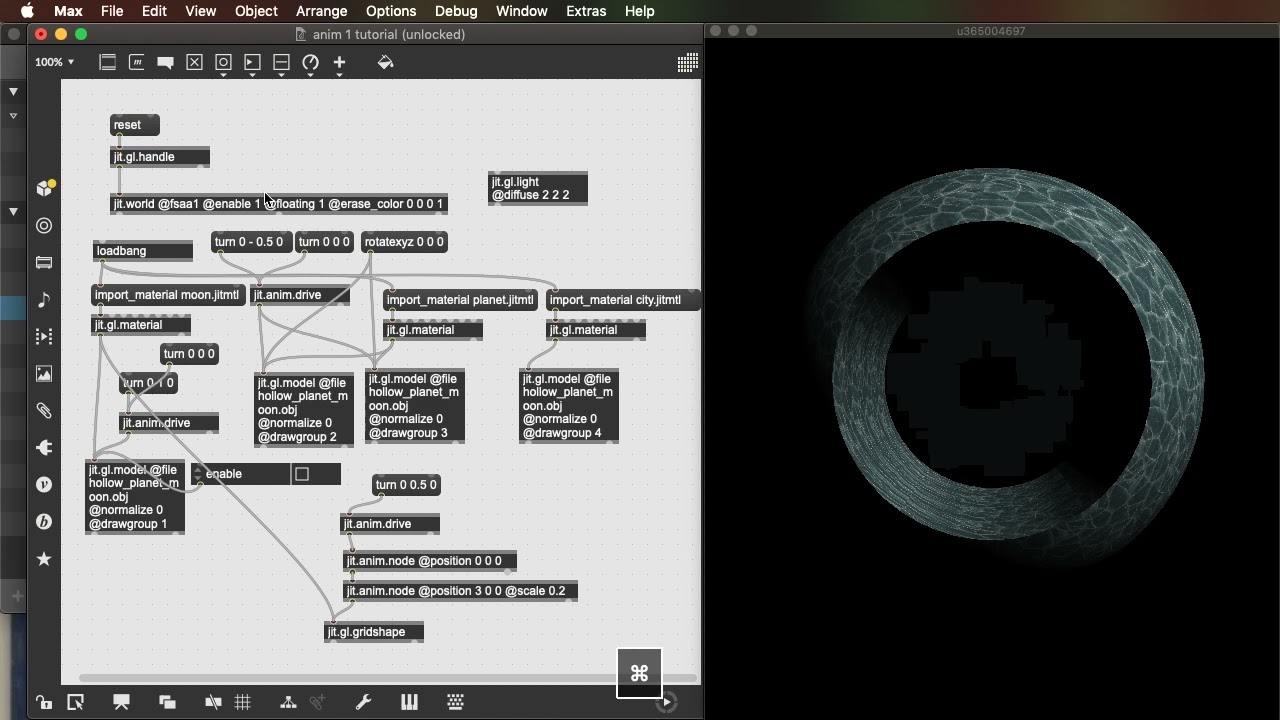Open patcher windows overlap icon

click(x=167, y=702)
